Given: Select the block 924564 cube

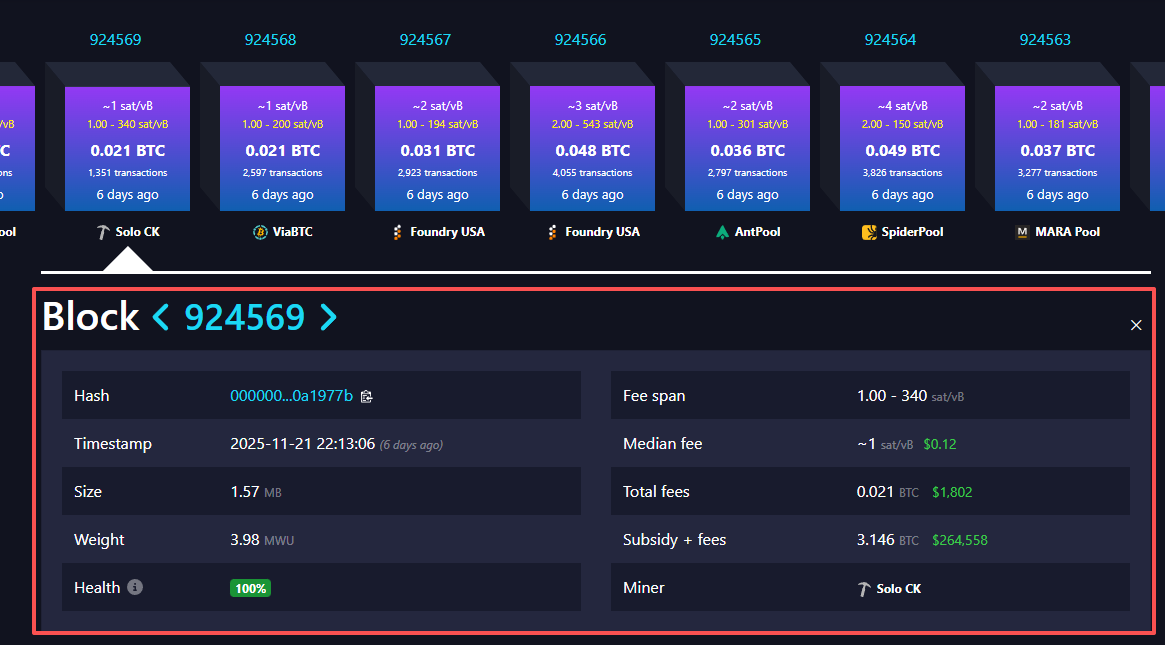Looking at the screenshot, I should pyautogui.click(x=902, y=148).
